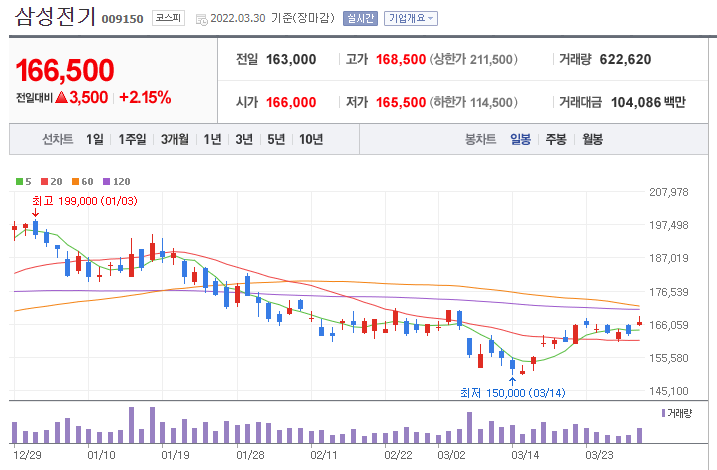This screenshot has width=717, height=470.
Task: Click the high price 168,500
Action: [x=401, y=59]
